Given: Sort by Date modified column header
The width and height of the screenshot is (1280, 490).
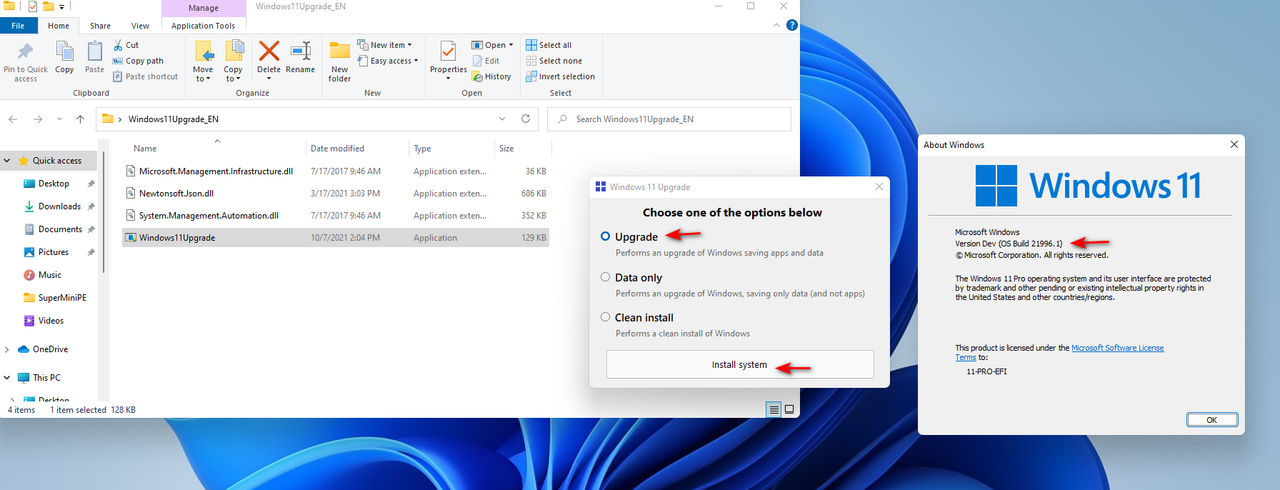Looking at the screenshot, I should [337, 148].
